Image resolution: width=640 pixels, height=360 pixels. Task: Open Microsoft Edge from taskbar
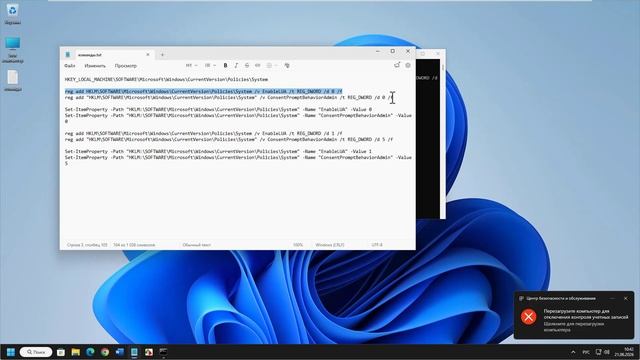coord(90,352)
